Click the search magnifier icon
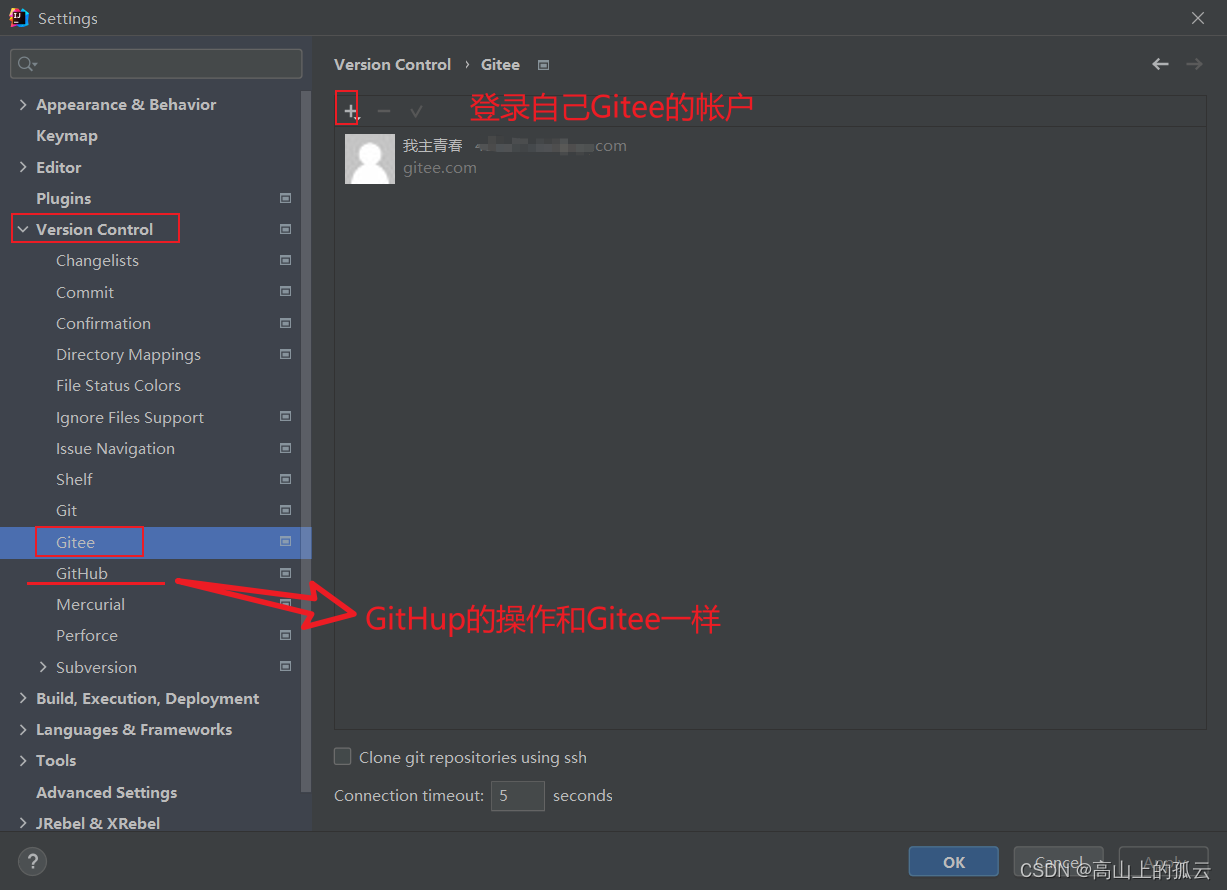The image size is (1227, 890). coord(26,64)
